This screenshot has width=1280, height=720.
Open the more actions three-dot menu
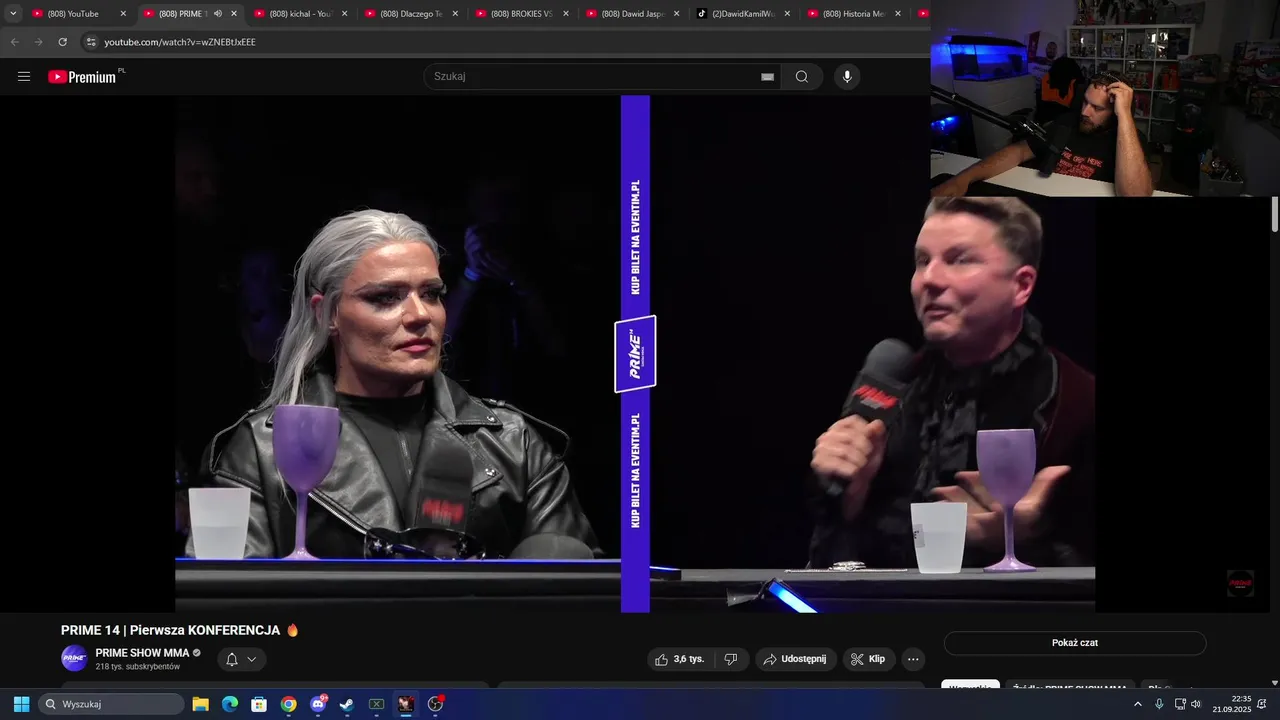coord(912,659)
